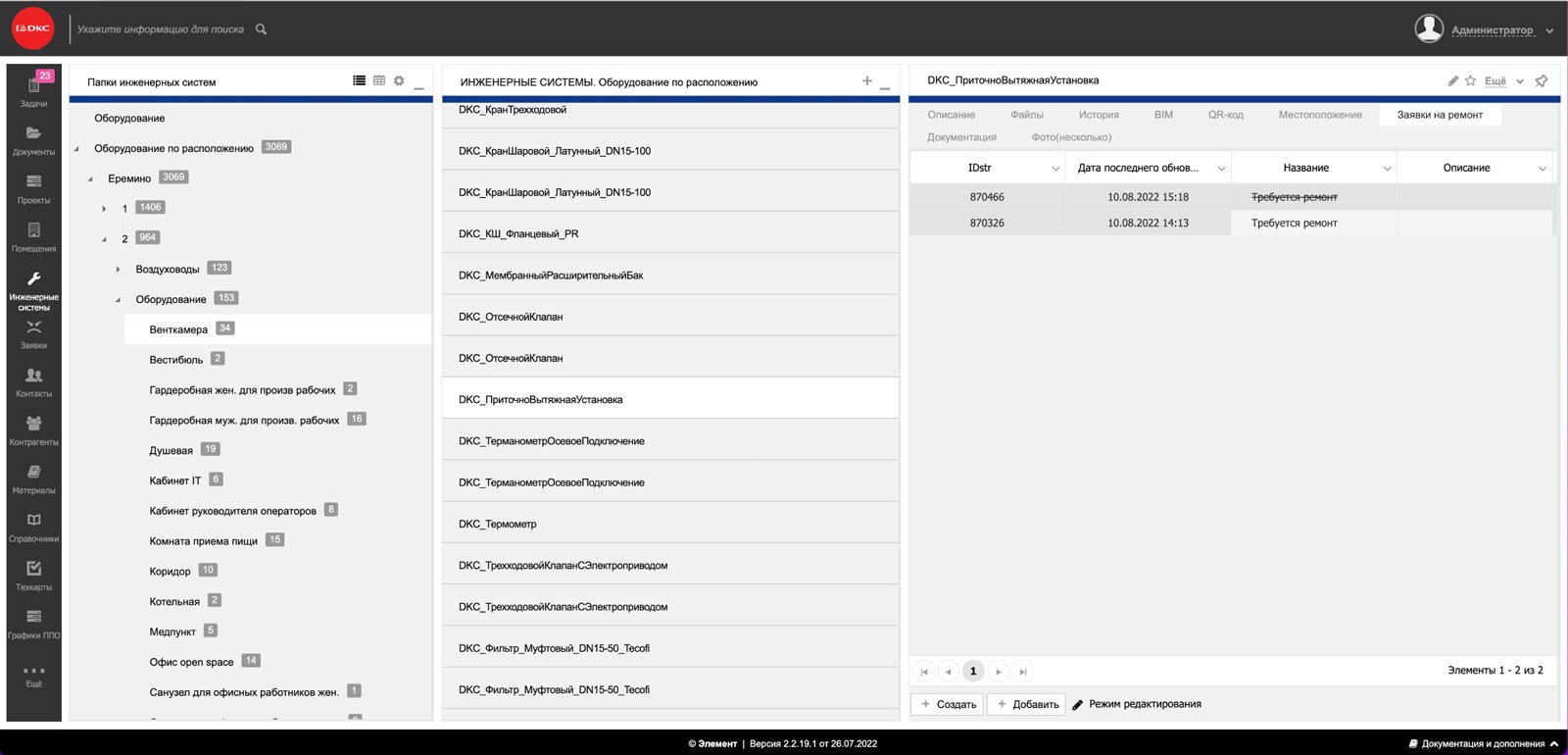Click the search magnifier icon
Viewport: 1568px width, 755px height.
(x=261, y=29)
